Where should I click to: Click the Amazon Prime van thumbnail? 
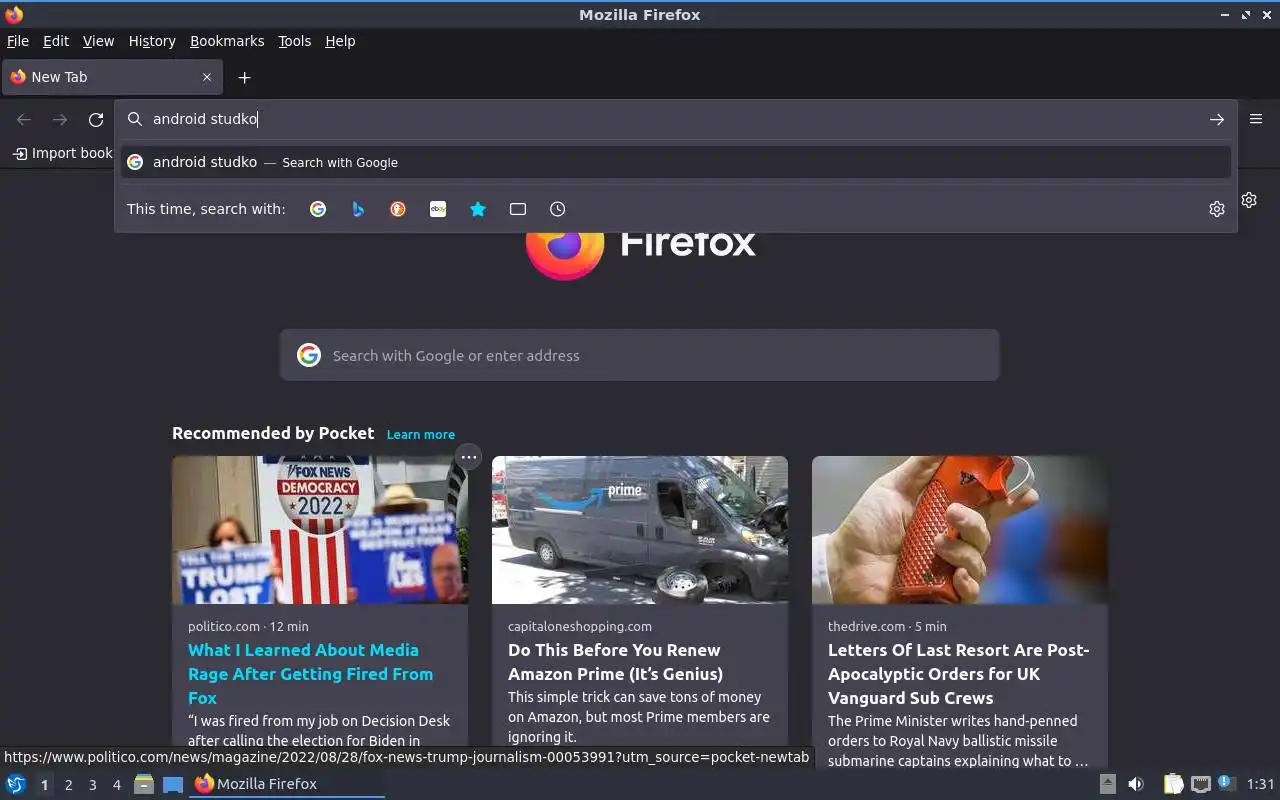click(640, 530)
